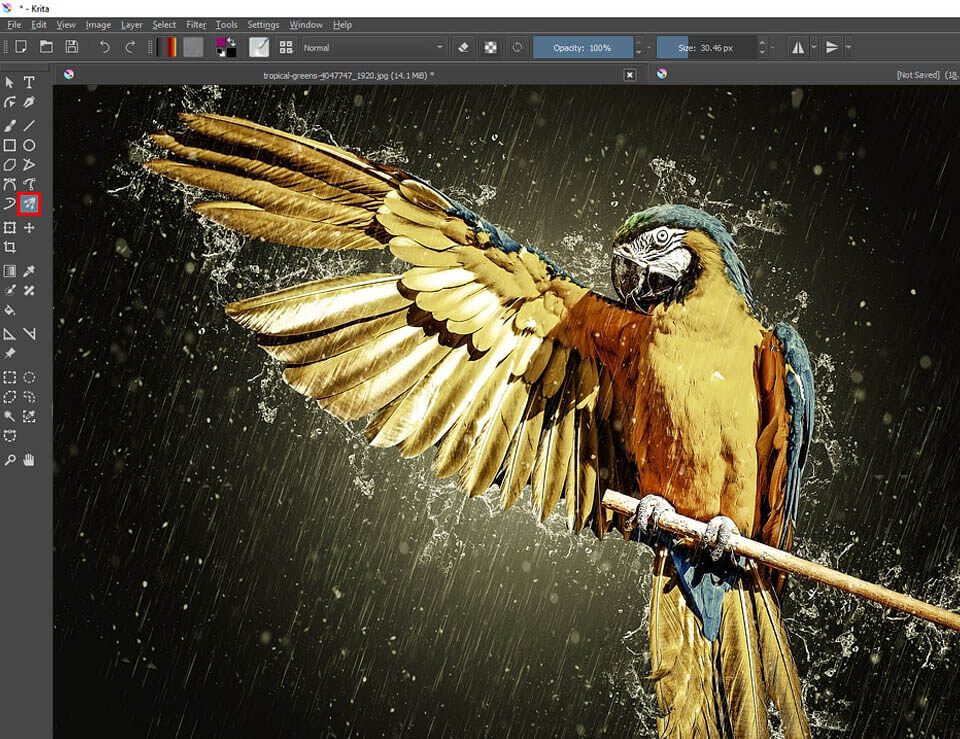960x739 pixels.
Task: Choose the Text tool
Action: [x=30, y=82]
